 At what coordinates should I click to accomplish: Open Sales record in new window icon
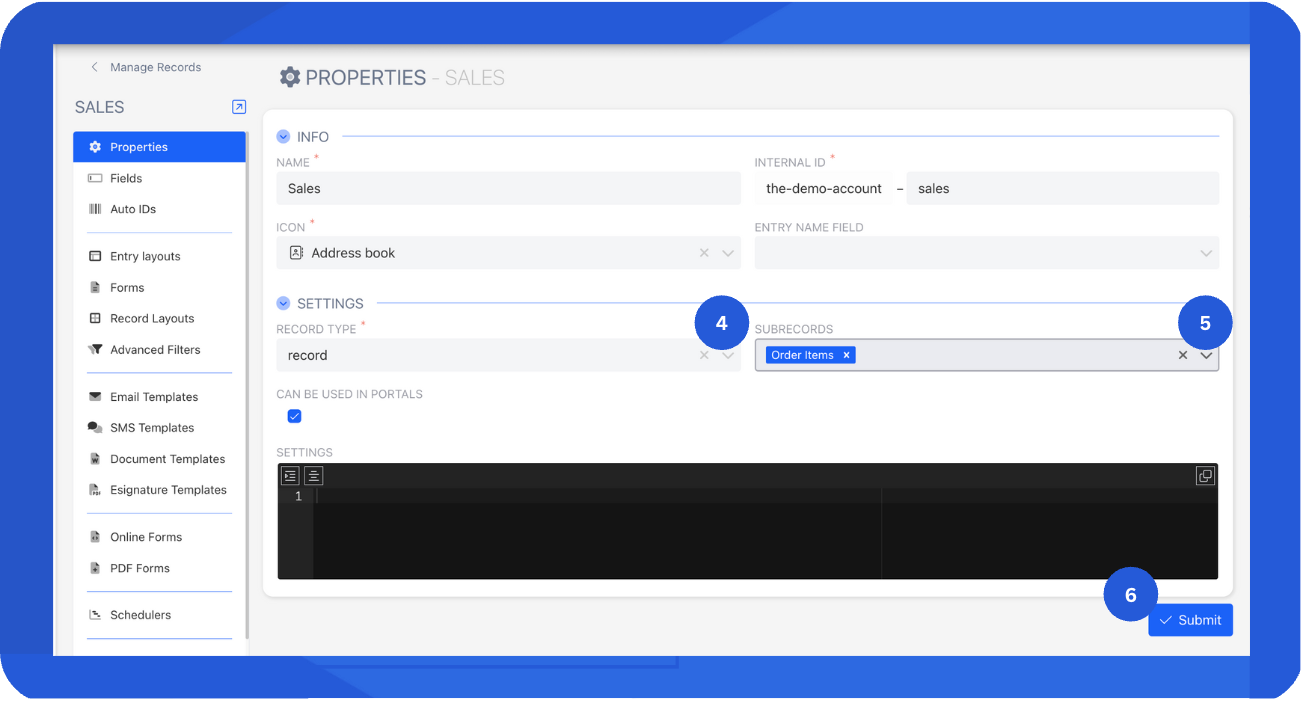[x=239, y=107]
